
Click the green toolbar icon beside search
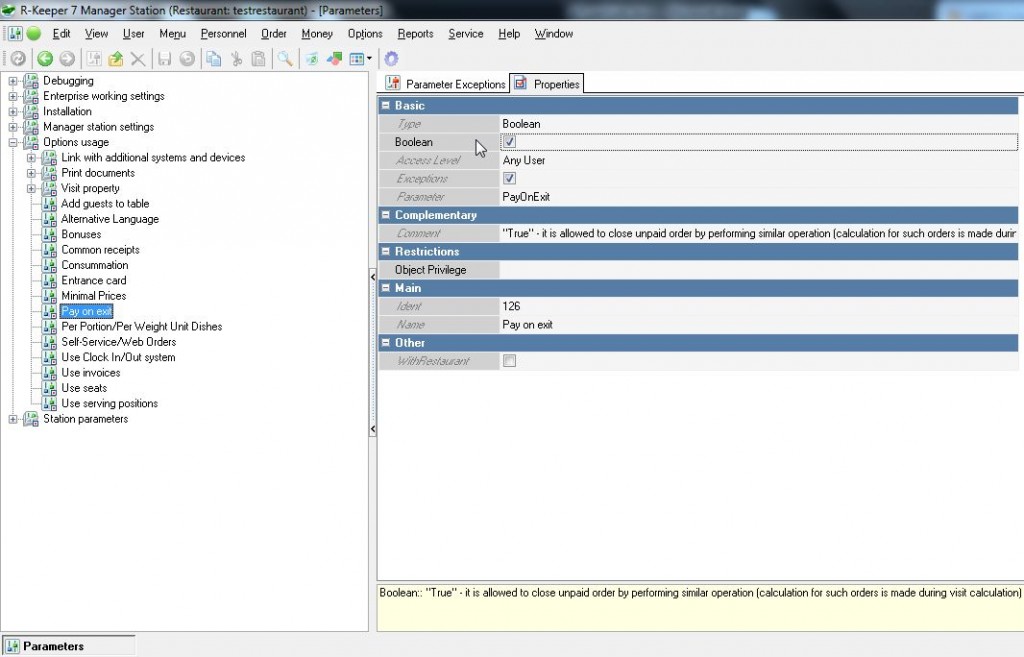tap(312, 59)
